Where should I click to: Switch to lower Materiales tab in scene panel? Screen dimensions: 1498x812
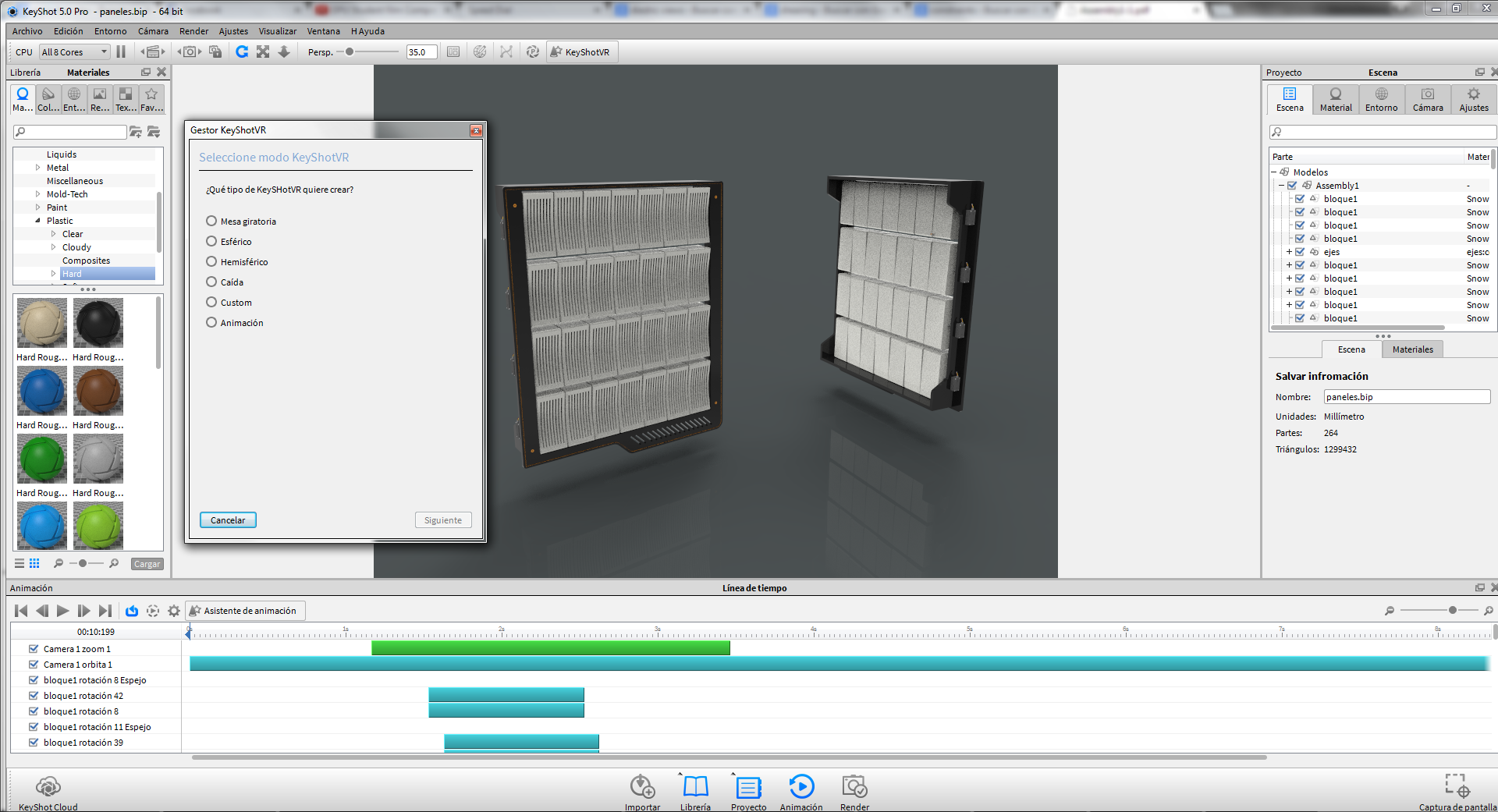(x=1413, y=349)
